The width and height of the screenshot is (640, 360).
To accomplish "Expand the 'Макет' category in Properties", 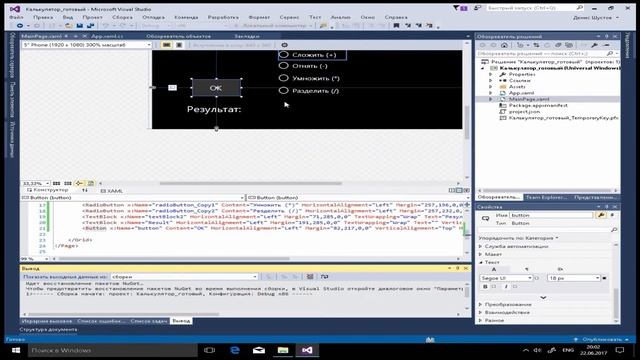I will [481, 254].
